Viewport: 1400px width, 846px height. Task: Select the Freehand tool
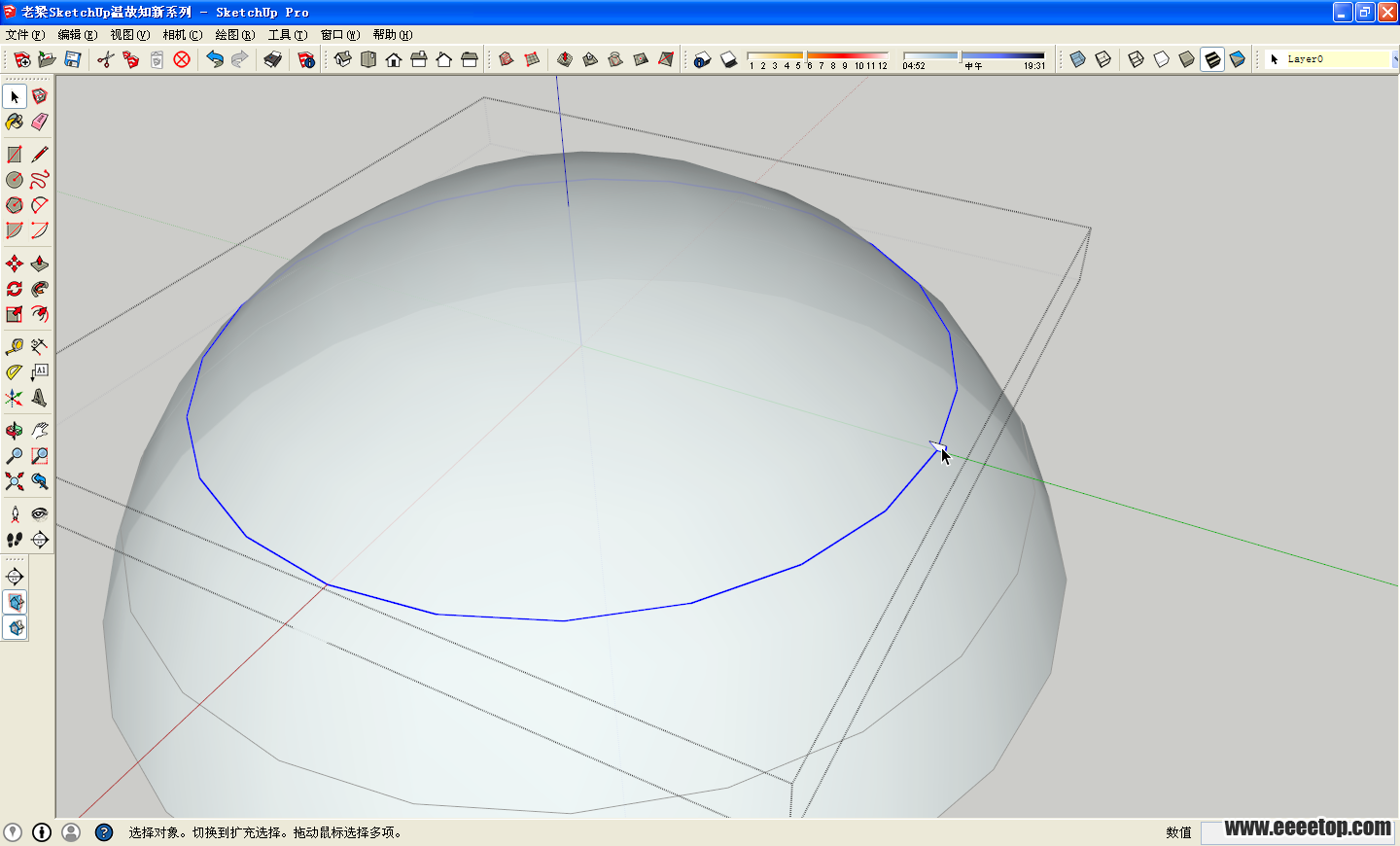(x=40, y=180)
